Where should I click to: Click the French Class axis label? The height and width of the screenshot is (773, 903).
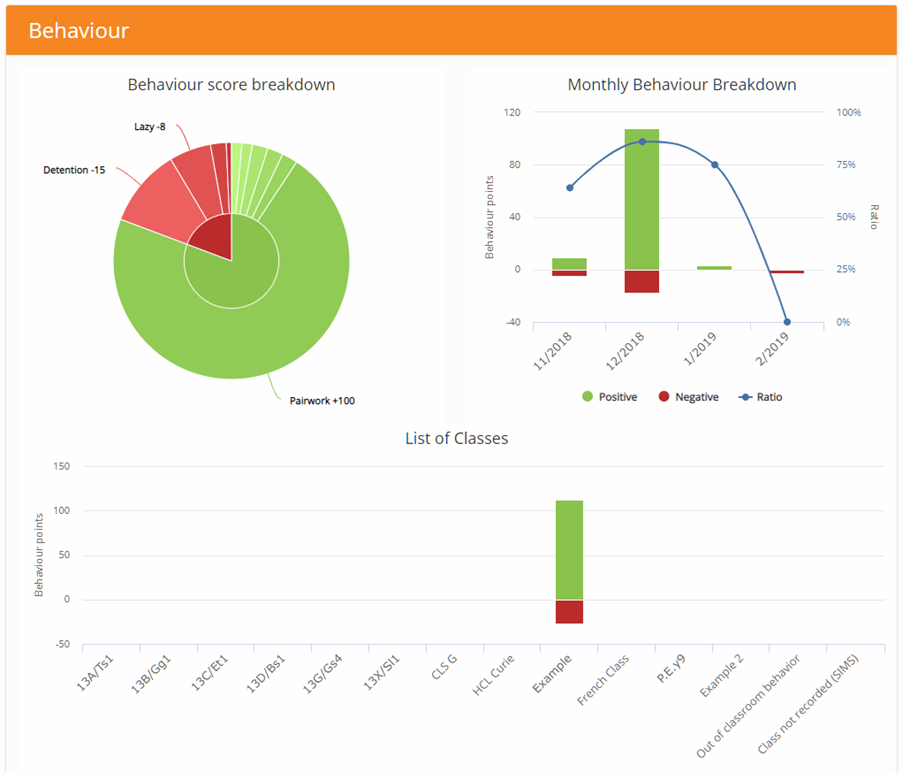(605, 680)
